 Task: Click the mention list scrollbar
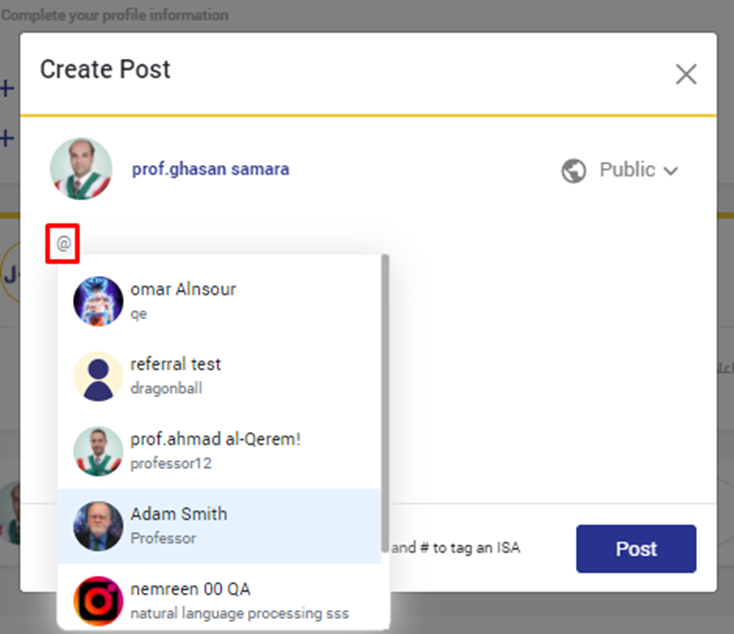[x=385, y=400]
